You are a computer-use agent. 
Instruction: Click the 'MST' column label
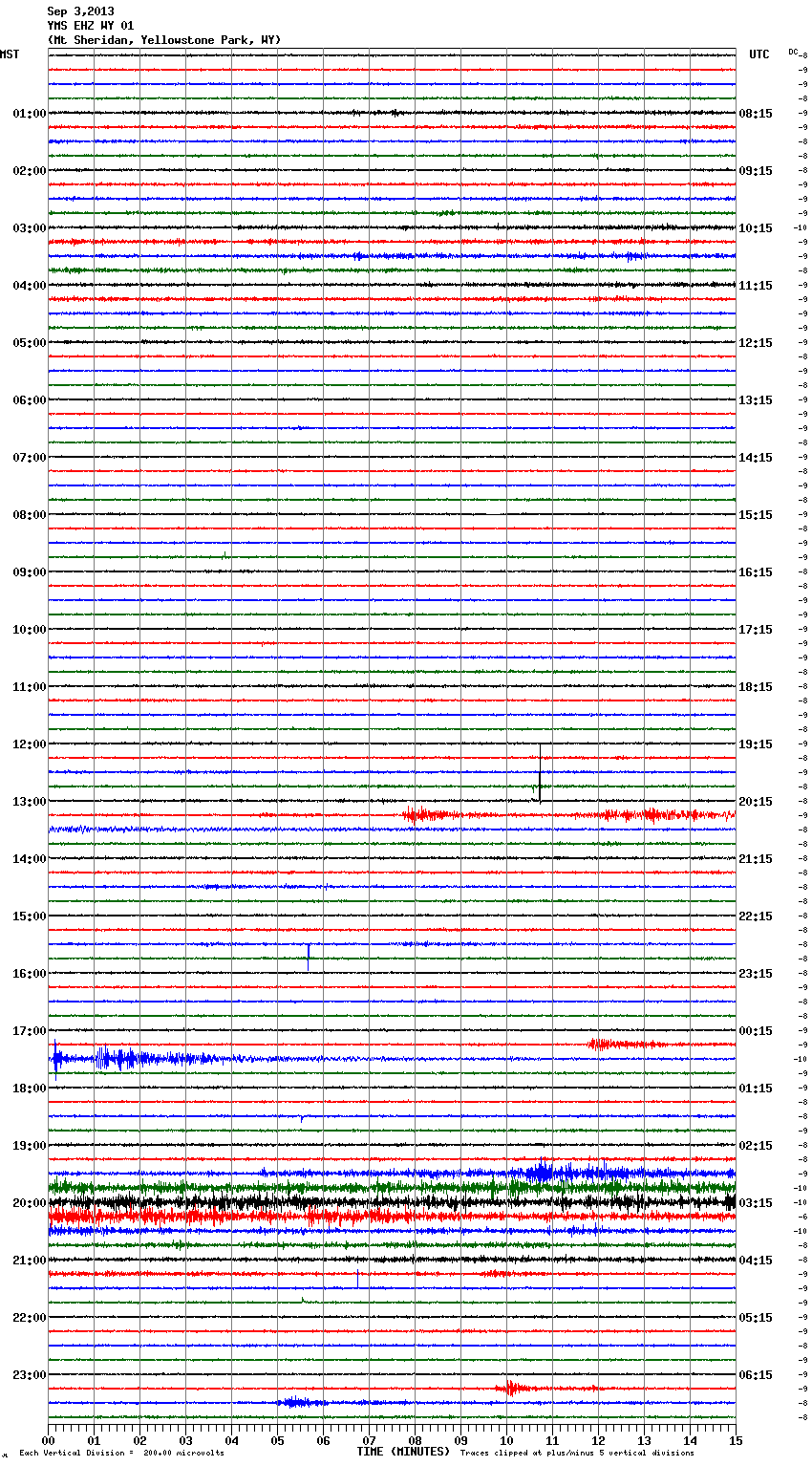10,54
